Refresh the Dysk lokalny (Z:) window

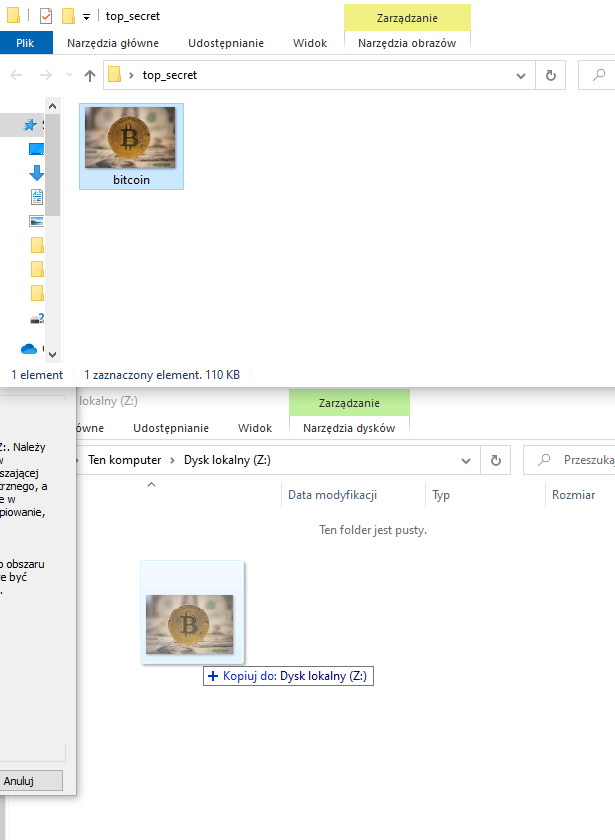point(496,460)
